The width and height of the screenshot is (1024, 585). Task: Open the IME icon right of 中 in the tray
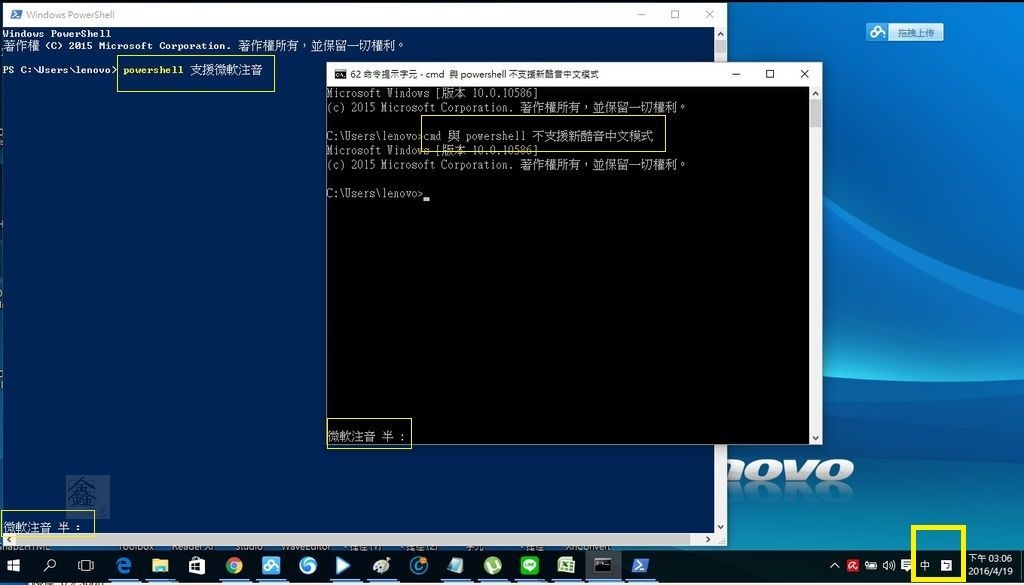click(x=946, y=566)
